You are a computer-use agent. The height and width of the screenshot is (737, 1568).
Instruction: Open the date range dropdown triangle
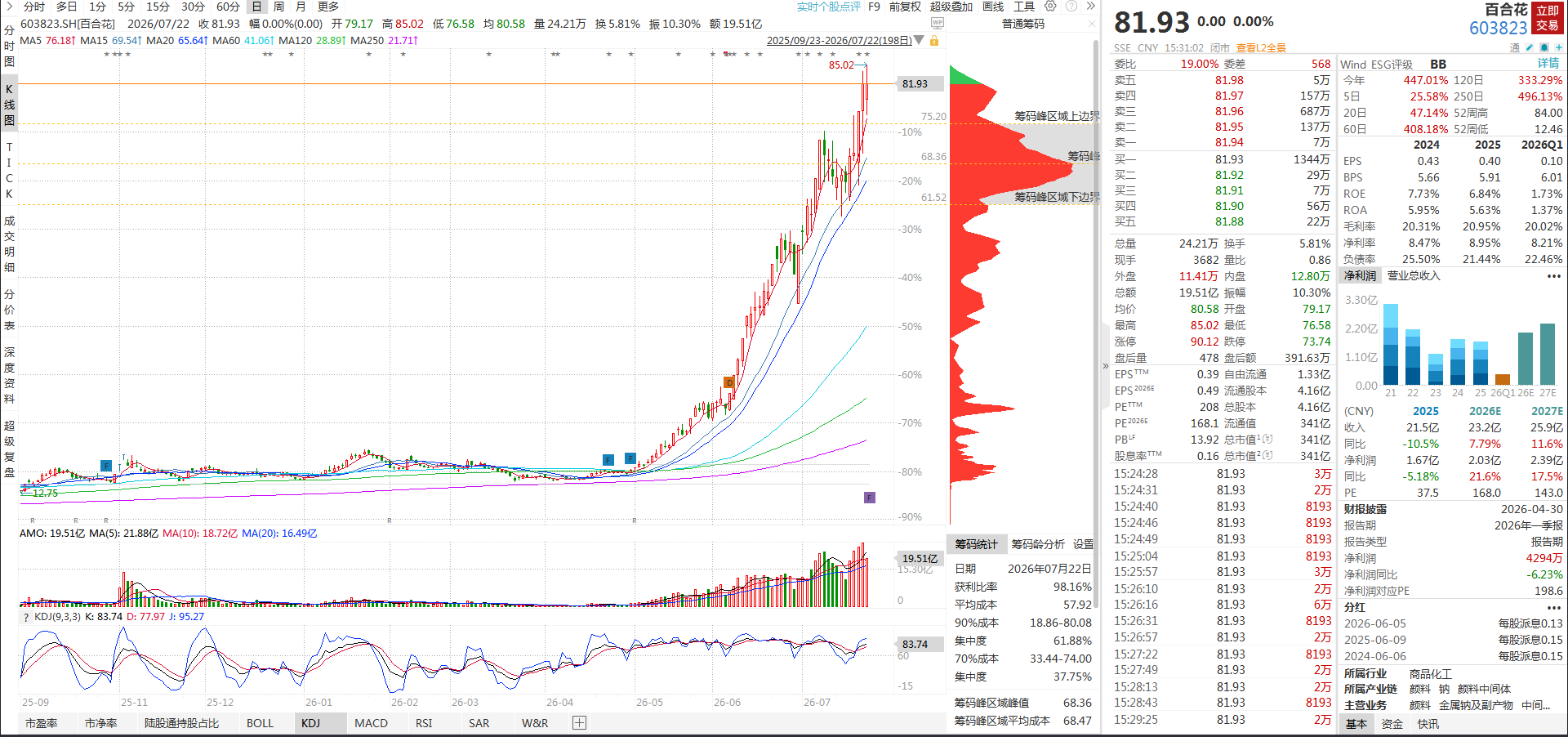tap(920, 40)
